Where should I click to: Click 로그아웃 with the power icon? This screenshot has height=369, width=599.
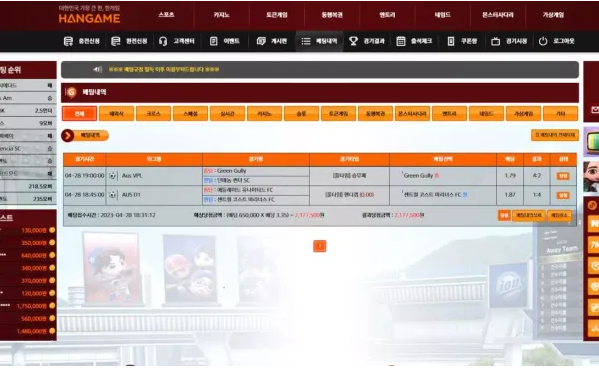[557, 41]
